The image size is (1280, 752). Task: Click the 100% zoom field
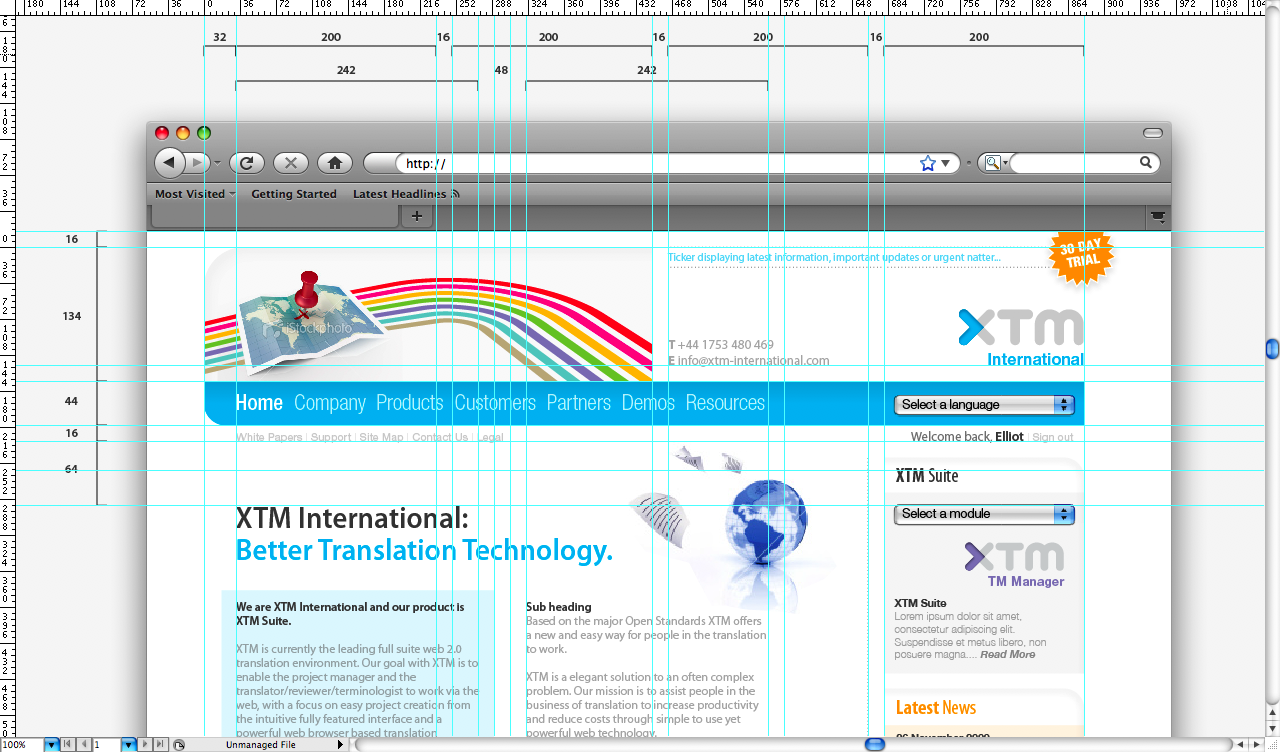[x=22, y=745]
